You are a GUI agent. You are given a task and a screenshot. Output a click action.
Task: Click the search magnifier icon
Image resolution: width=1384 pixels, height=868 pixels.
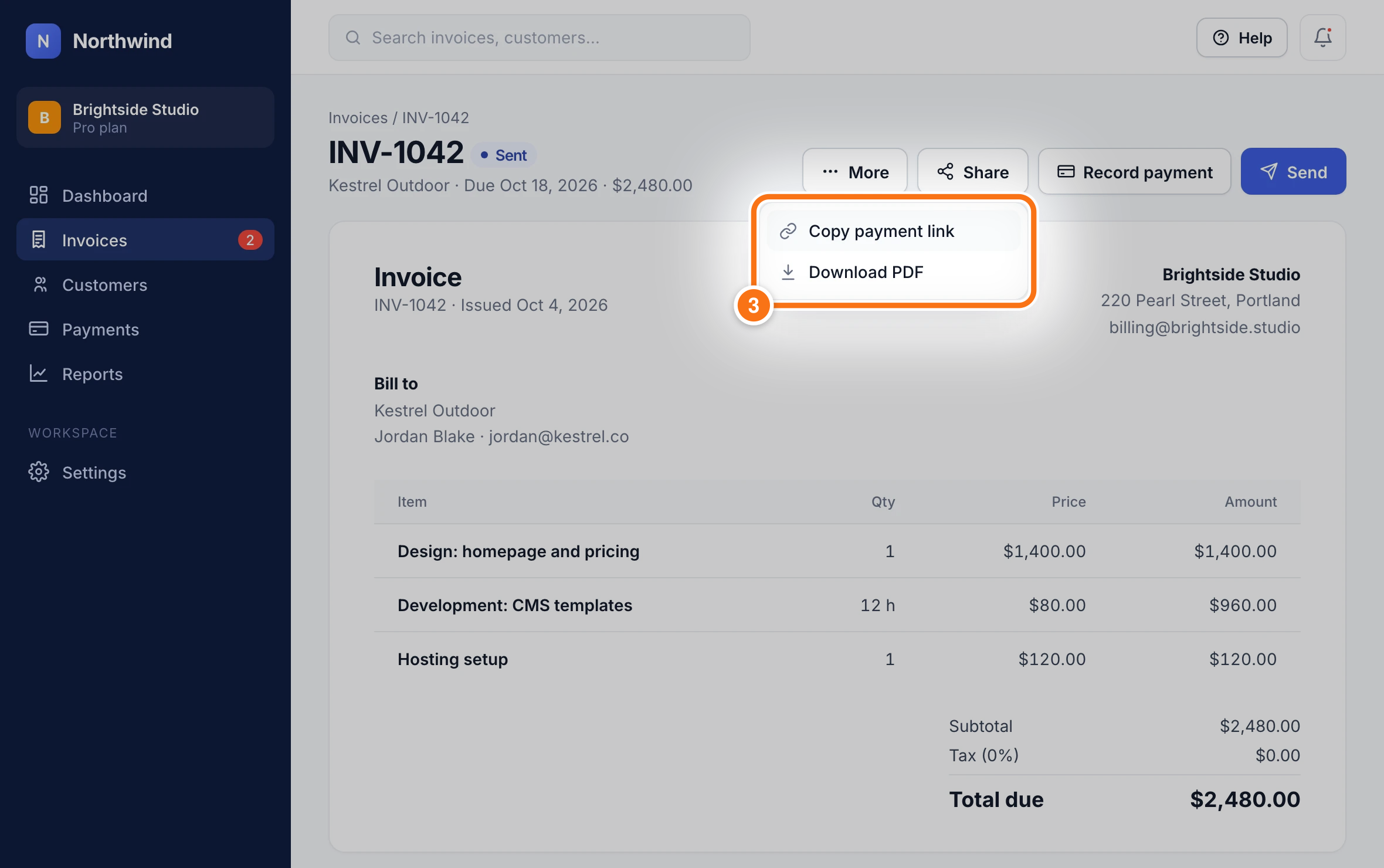click(353, 38)
